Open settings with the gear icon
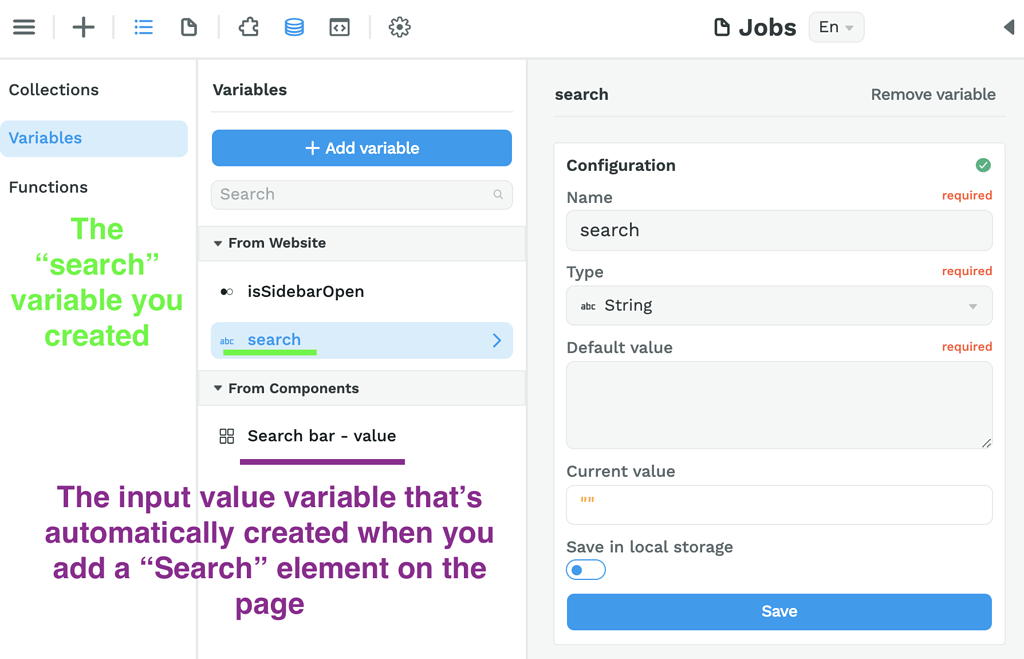The image size is (1024, 659). tap(399, 27)
